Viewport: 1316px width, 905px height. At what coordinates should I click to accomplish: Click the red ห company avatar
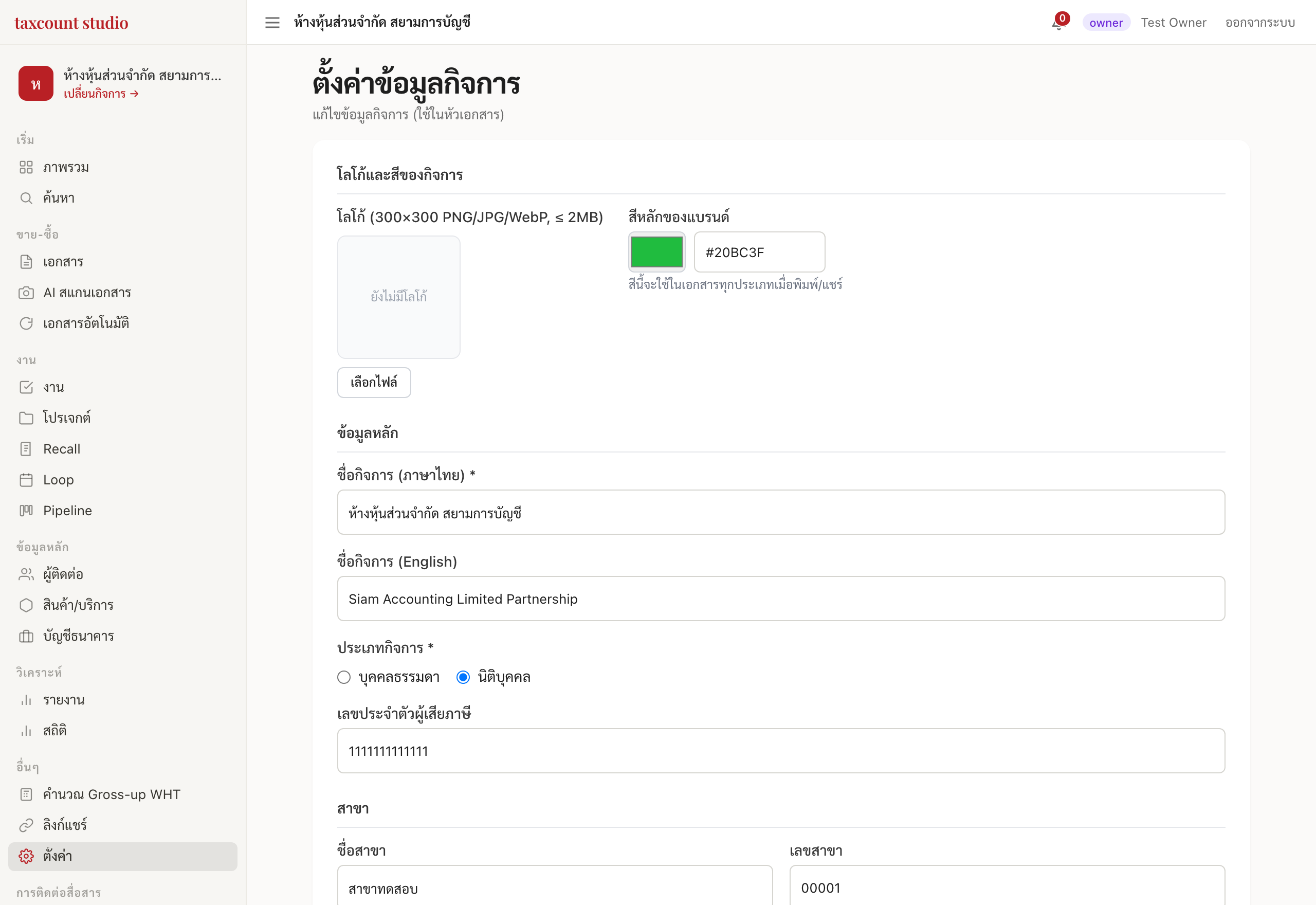(35, 83)
